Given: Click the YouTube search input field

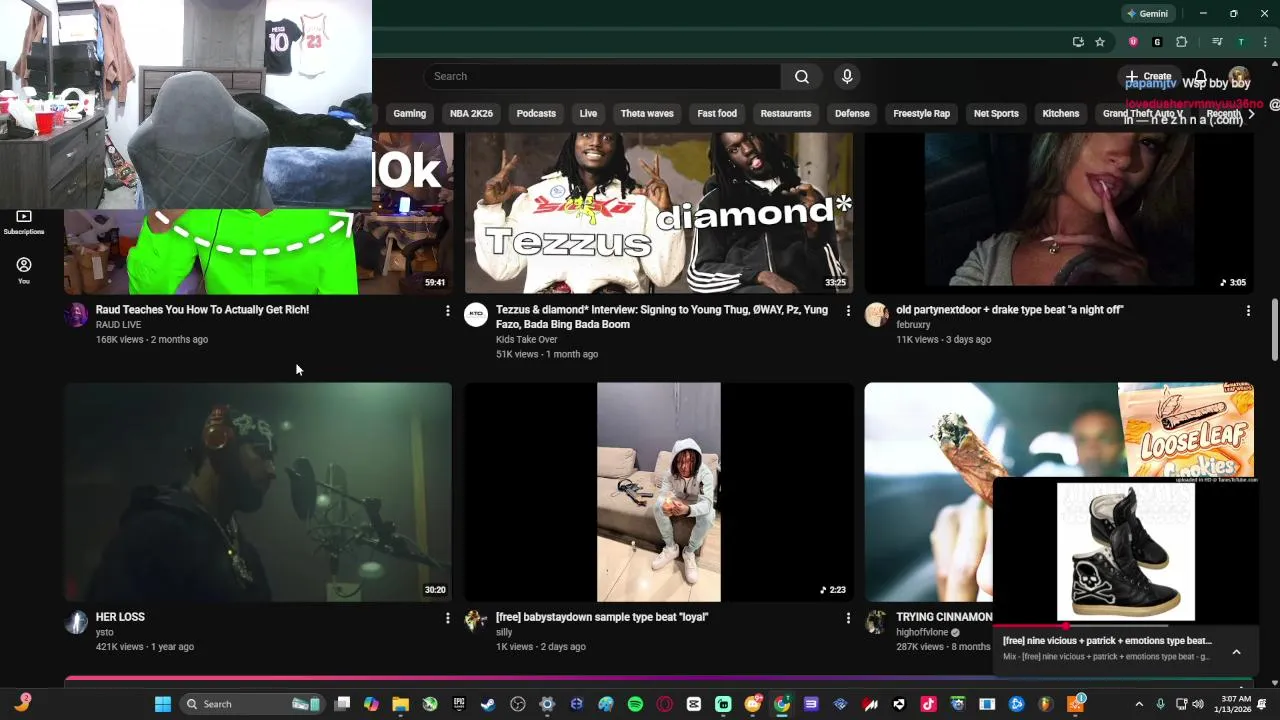Looking at the screenshot, I should pyautogui.click(x=602, y=76).
